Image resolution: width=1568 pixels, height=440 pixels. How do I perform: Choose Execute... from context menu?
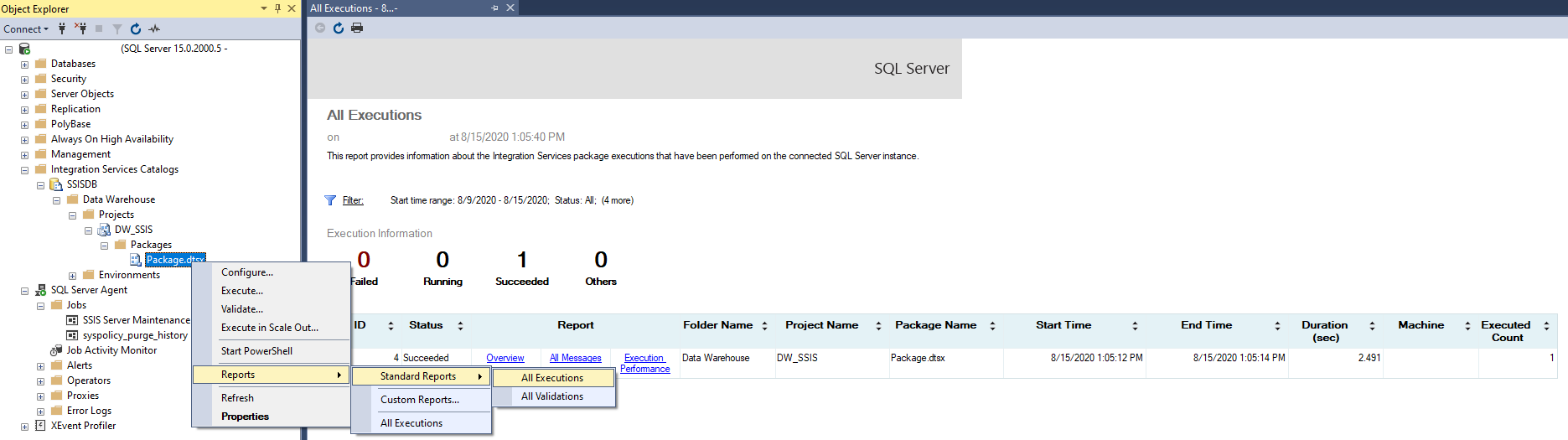tap(271, 291)
